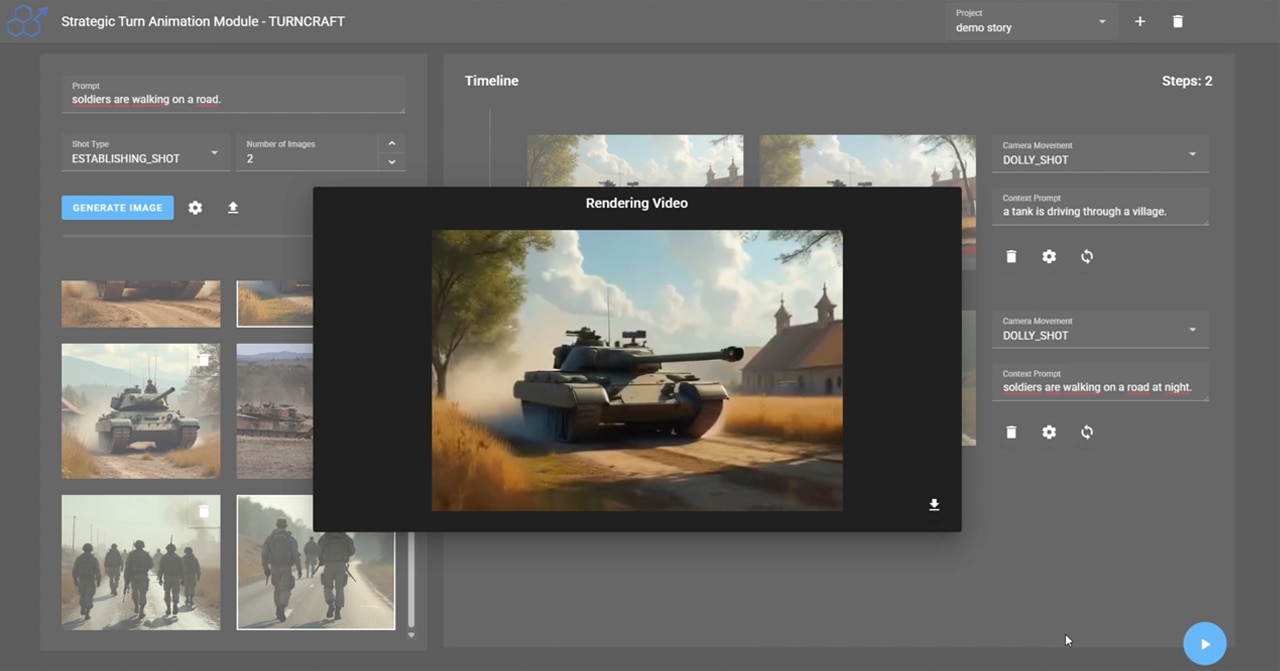This screenshot has height=671, width=1280.
Task: Open settings for the tank village step
Action: pyautogui.click(x=1049, y=257)
